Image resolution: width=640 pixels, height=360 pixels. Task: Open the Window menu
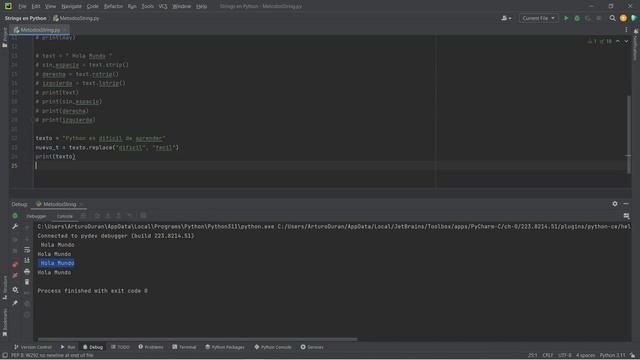click(x=182, y=6)
